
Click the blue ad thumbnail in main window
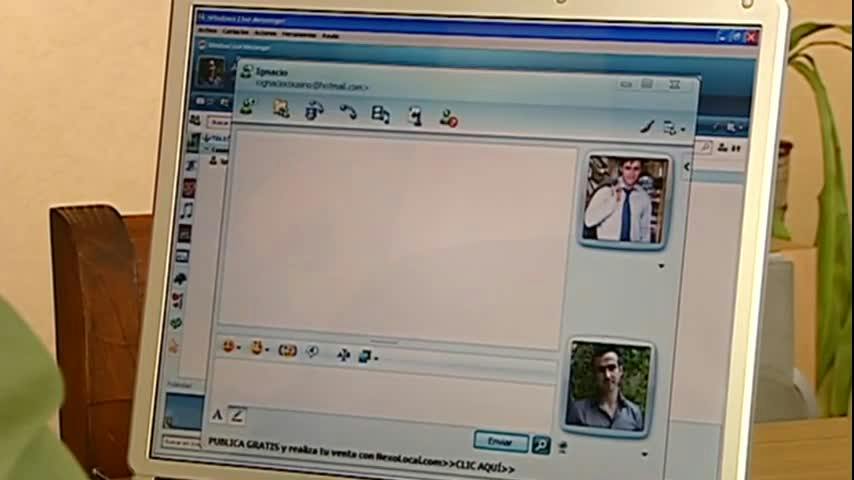184,411
